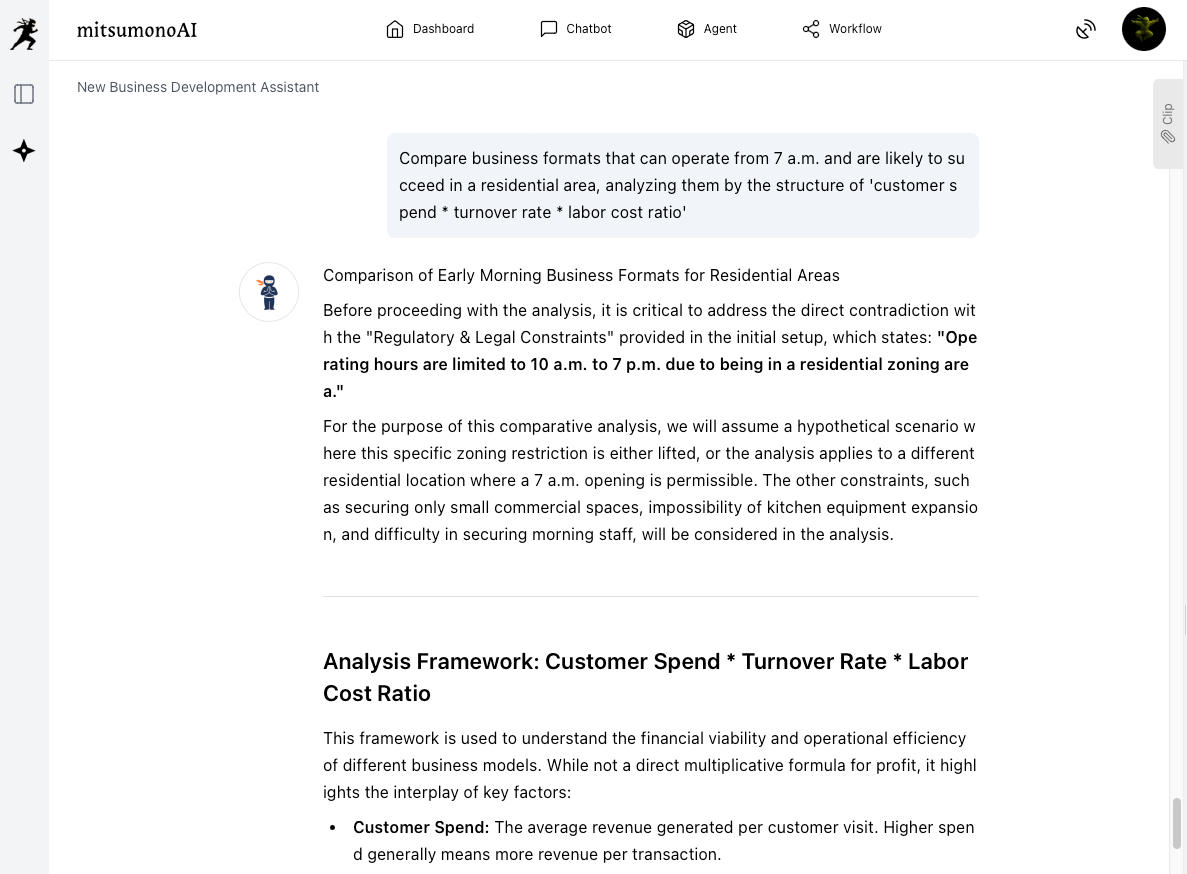Click the ninja assistant avatar in chat

point(269,292)
